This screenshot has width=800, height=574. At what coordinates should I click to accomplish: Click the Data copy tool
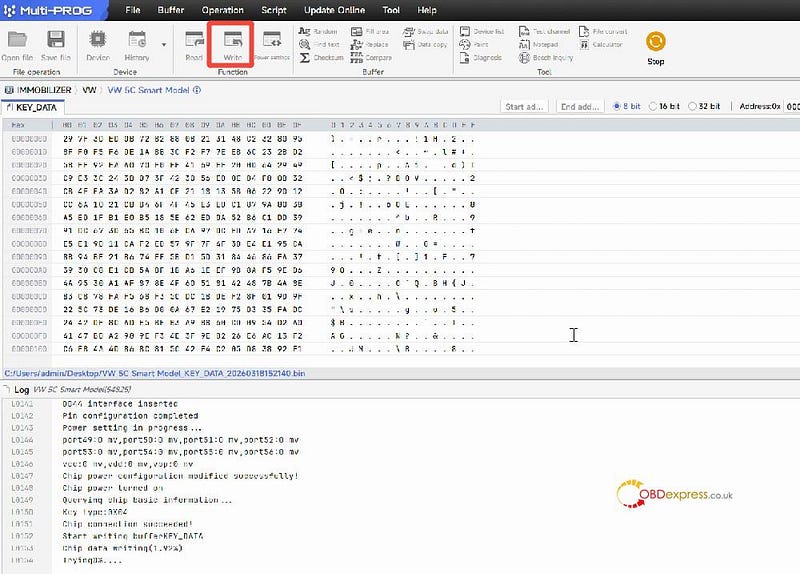click(425, 44)
